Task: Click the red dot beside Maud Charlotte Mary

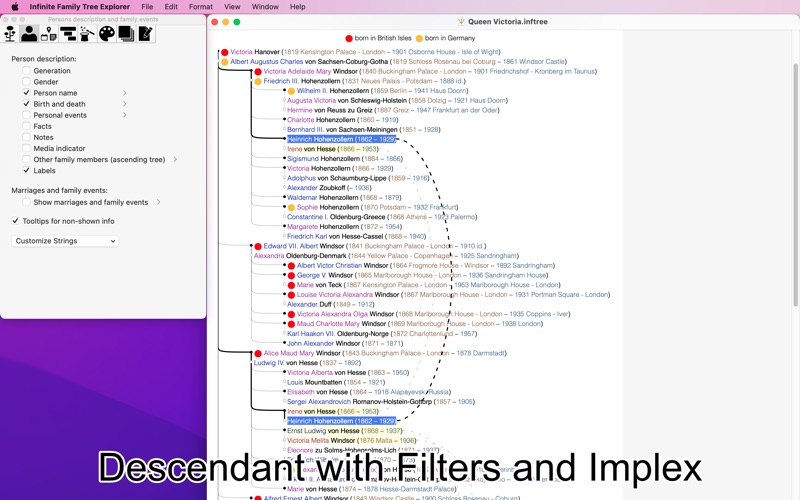Action: click(291, 324)
